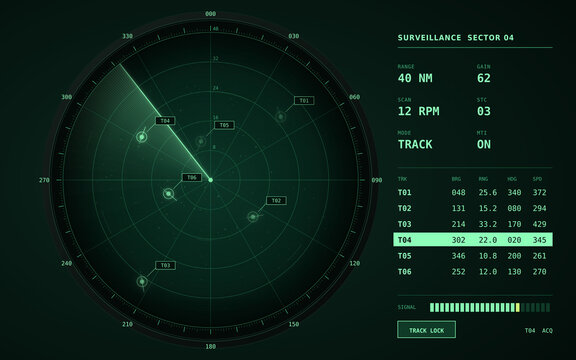This screenshot has width=576, height=360.
Task: Click the T04 ACQ status text
Action: (x=539, y=331)
